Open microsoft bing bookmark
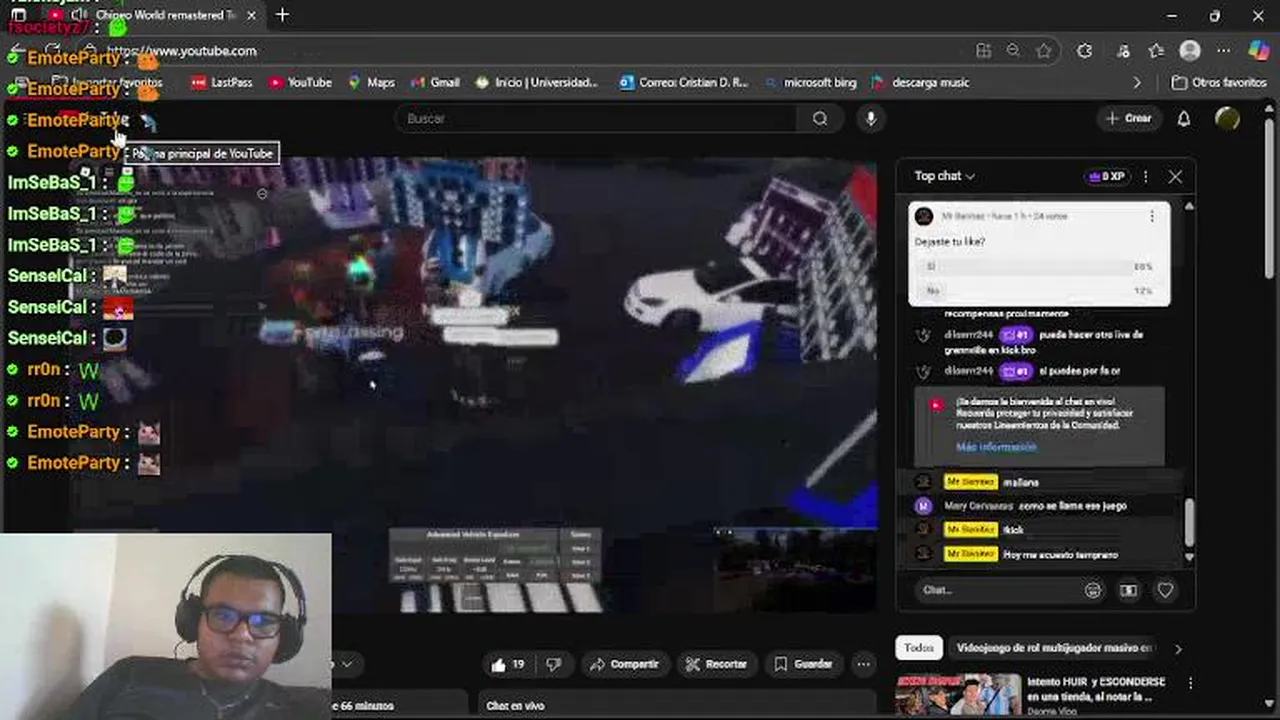Screen dimensions: 1280x720 tap(810, 83)
